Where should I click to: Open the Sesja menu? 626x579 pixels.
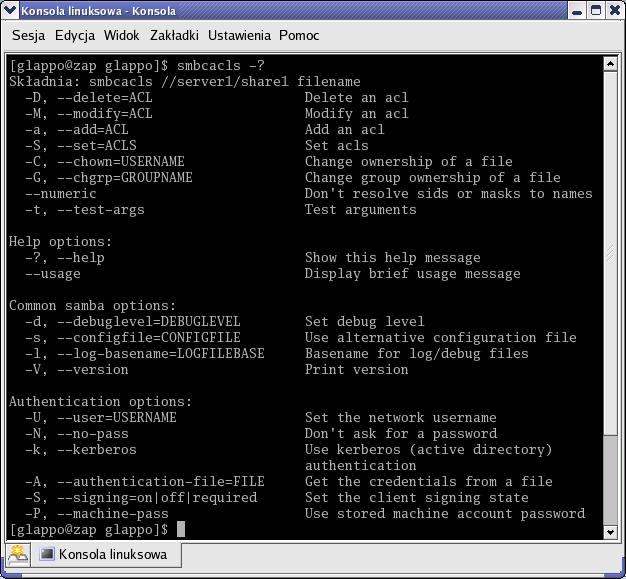pos(28,35)
